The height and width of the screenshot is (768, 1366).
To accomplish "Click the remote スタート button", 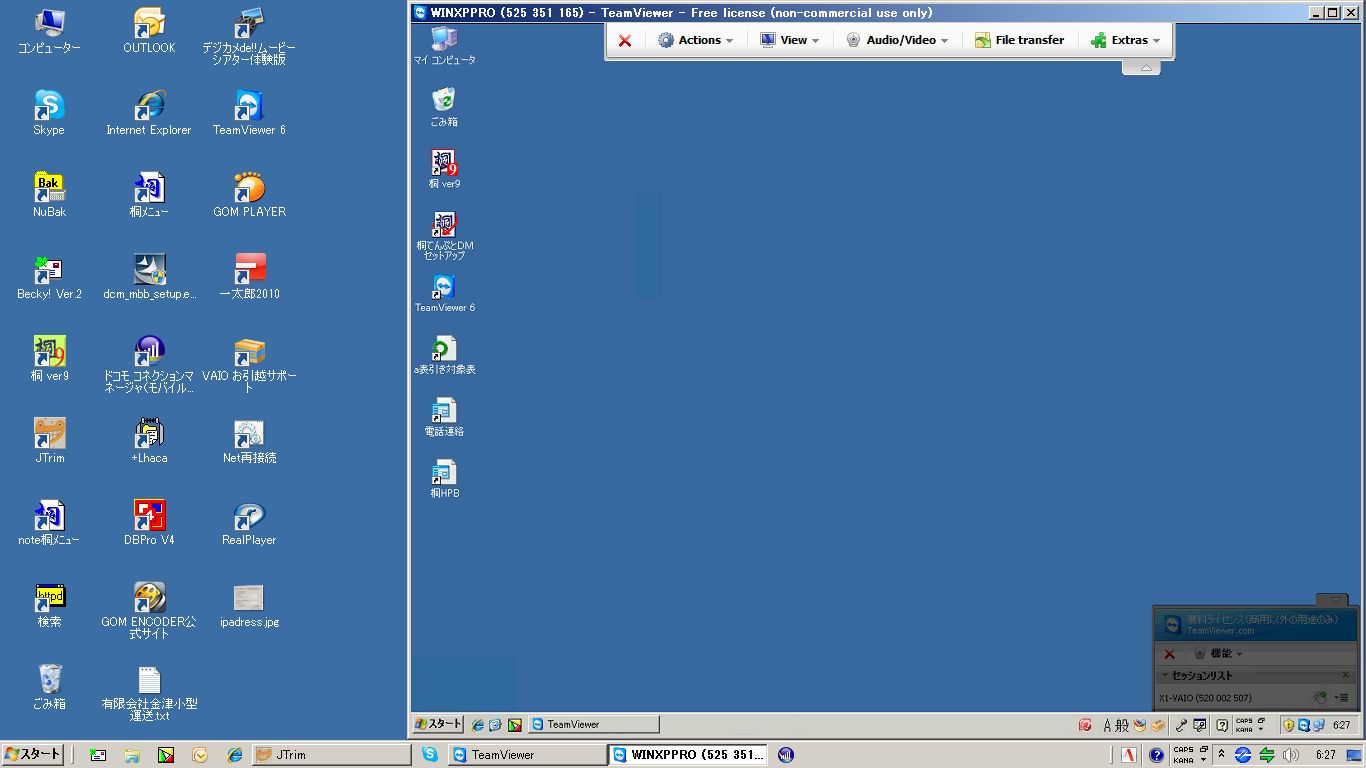I will [x=439, y=724].
